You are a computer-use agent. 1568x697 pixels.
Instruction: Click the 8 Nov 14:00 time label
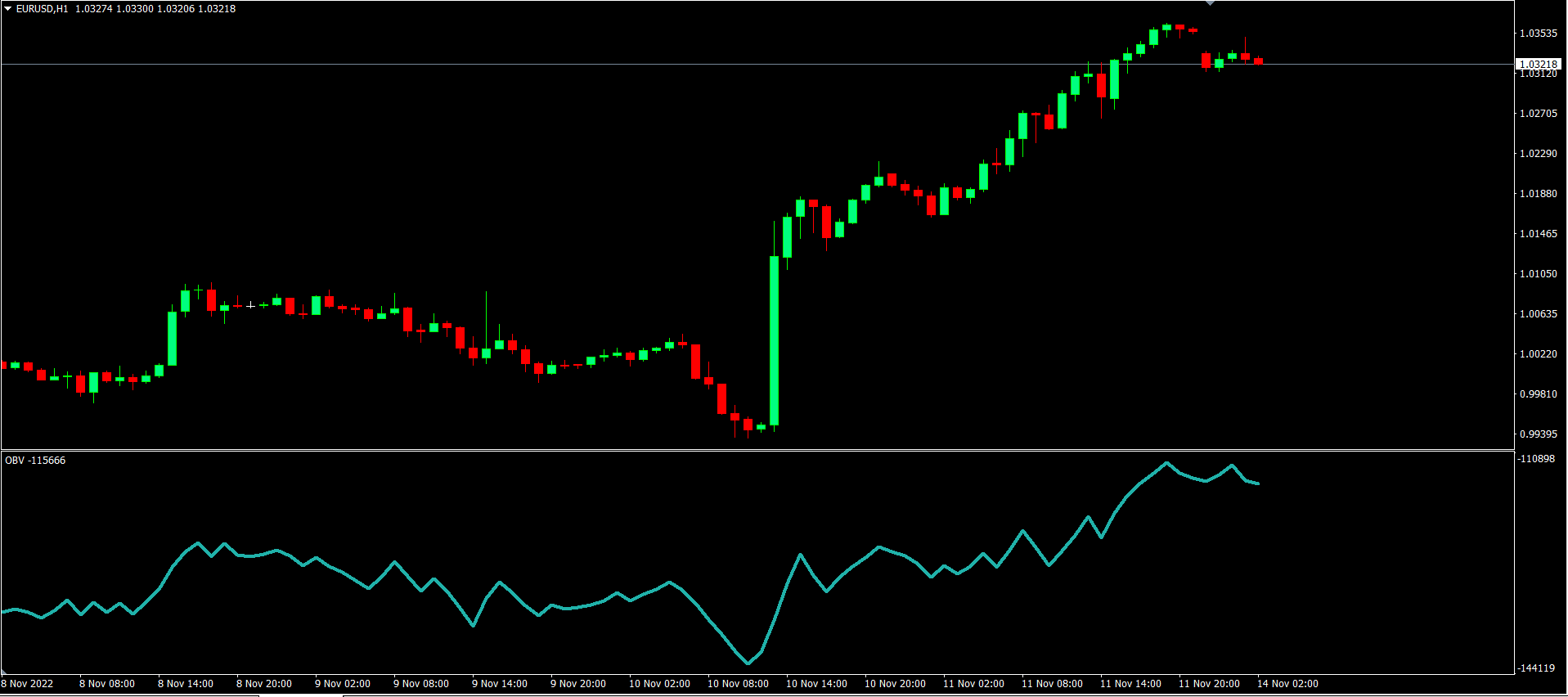tap(186, 684)
